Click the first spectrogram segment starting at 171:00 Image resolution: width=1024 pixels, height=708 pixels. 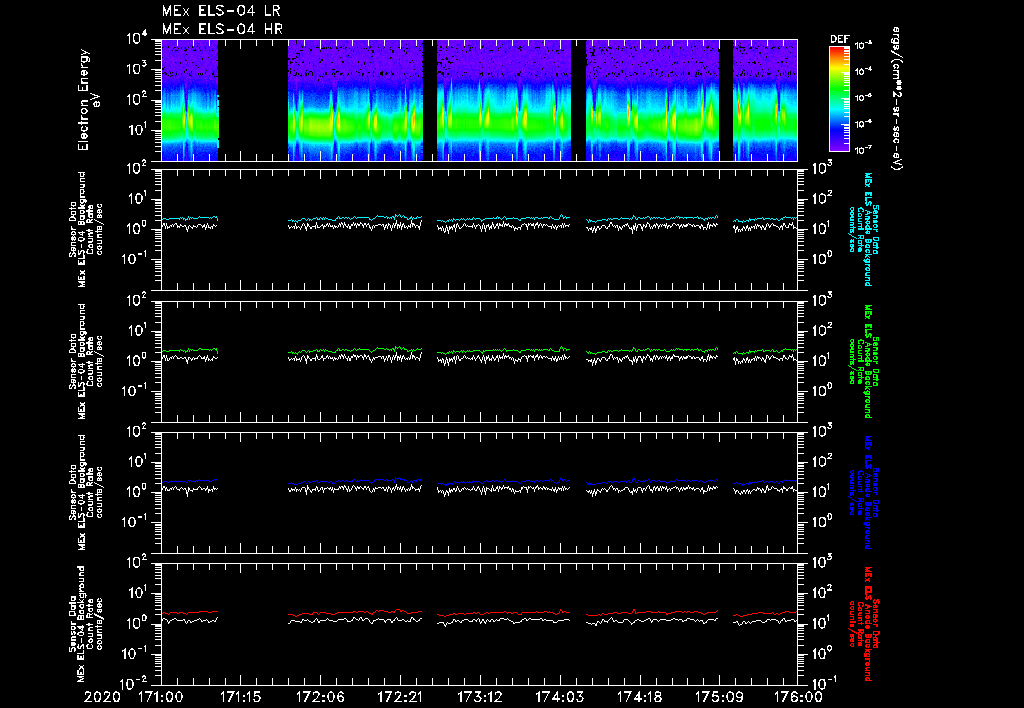click(189, 100)
